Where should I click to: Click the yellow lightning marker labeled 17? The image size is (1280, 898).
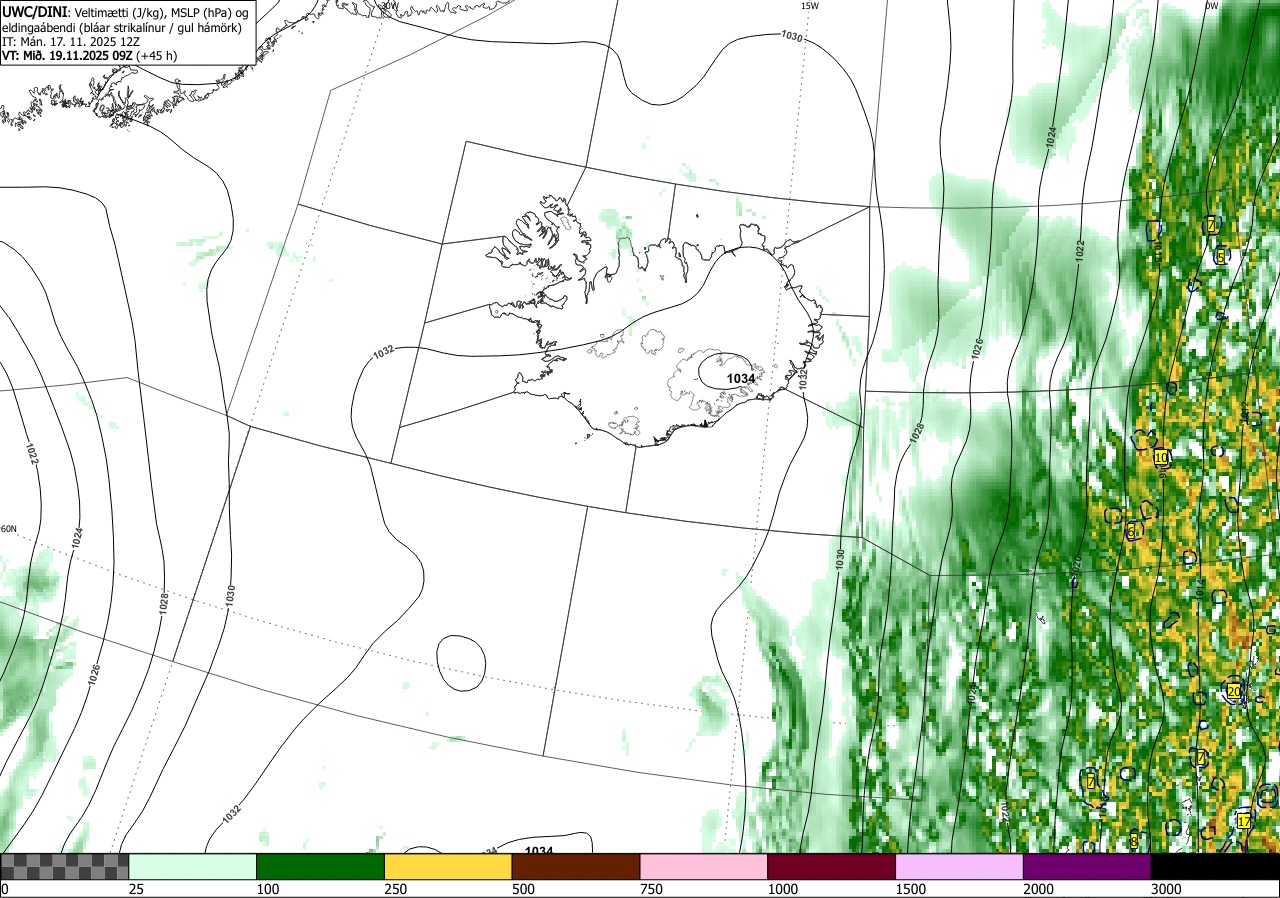[x=1244, y=820]
